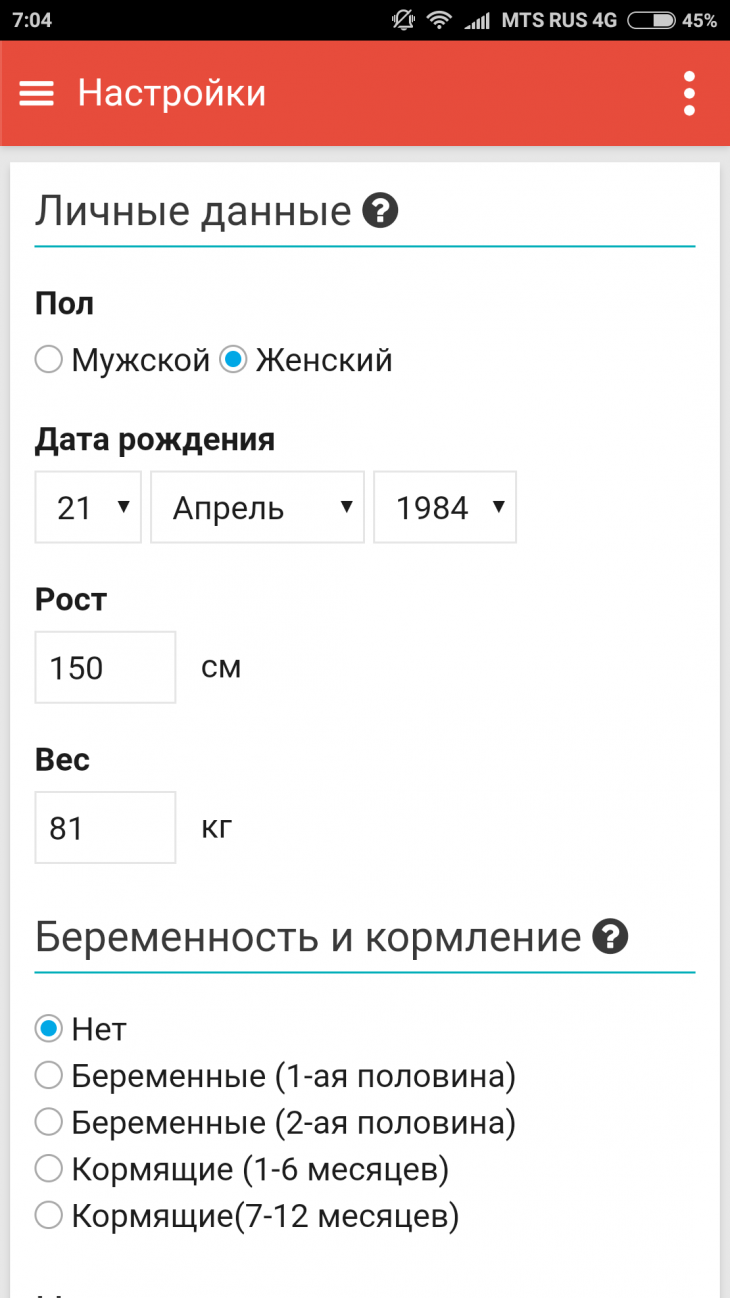The width and height of the screenshot is (730, 1298).
Task: Open the hamburger navigation menu
Action: tap(36, 93)
